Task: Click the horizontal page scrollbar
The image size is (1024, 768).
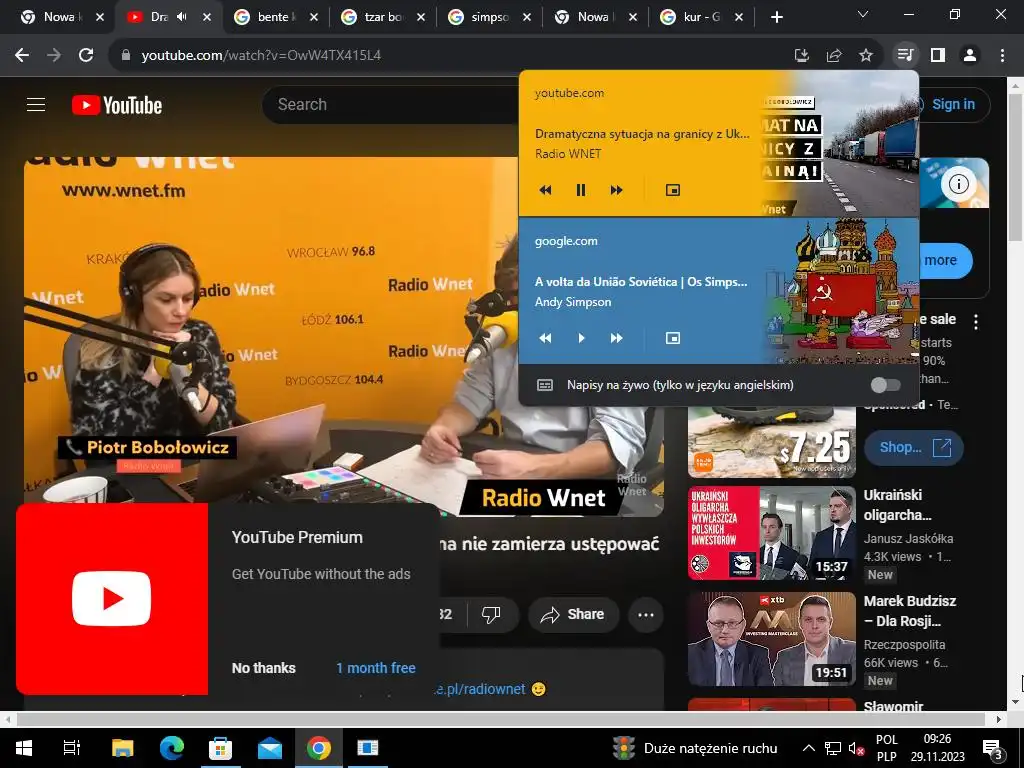Action: click(501, 719)
